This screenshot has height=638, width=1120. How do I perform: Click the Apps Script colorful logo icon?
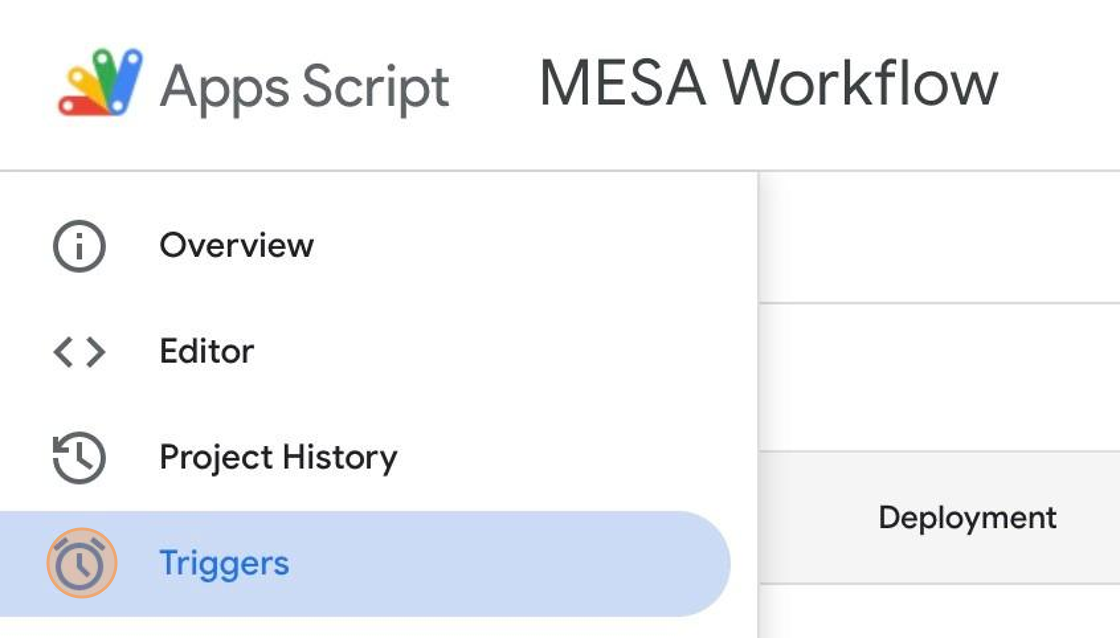(100, 83)
